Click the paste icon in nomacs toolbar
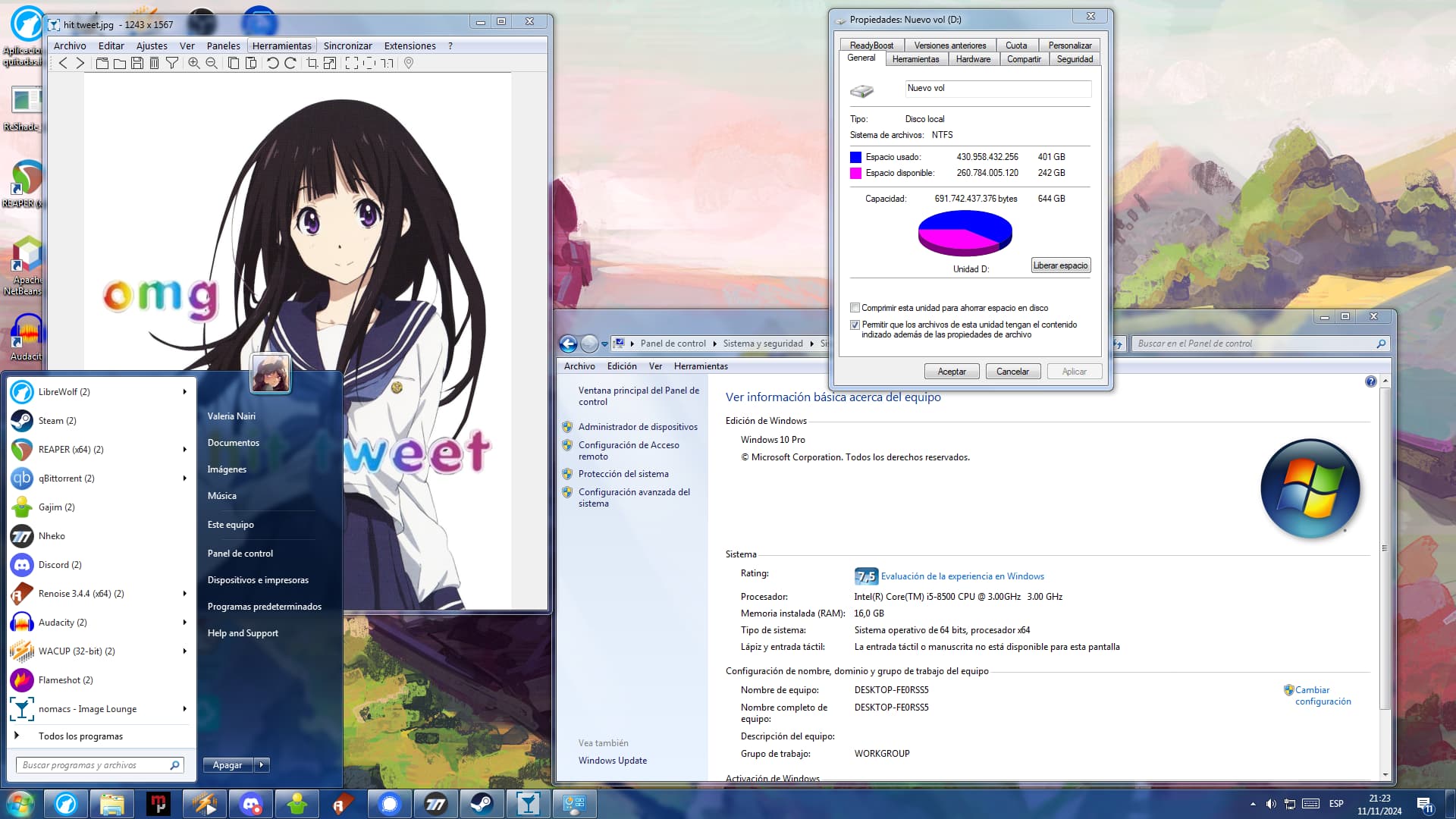The height and width of the screenshot is (819, 1456). point(251,63)
